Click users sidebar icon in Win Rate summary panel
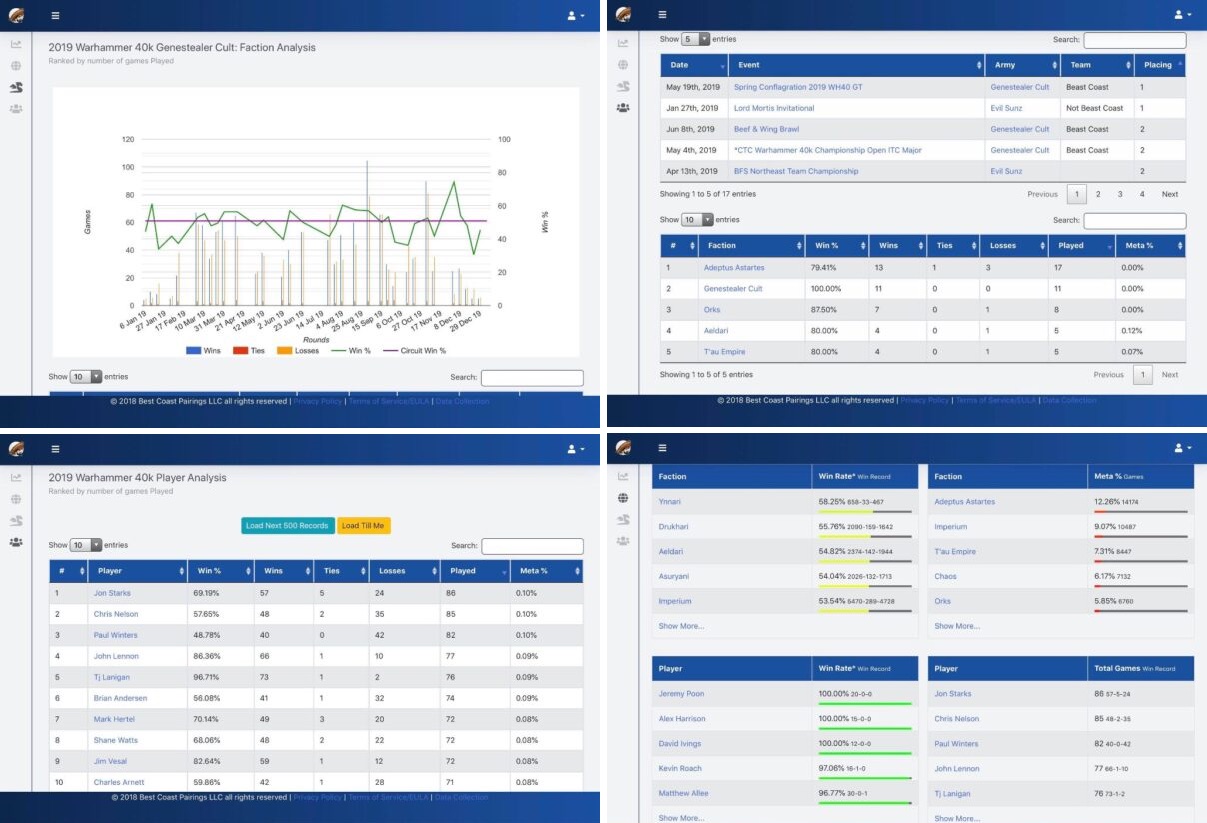 coord(623,541)
